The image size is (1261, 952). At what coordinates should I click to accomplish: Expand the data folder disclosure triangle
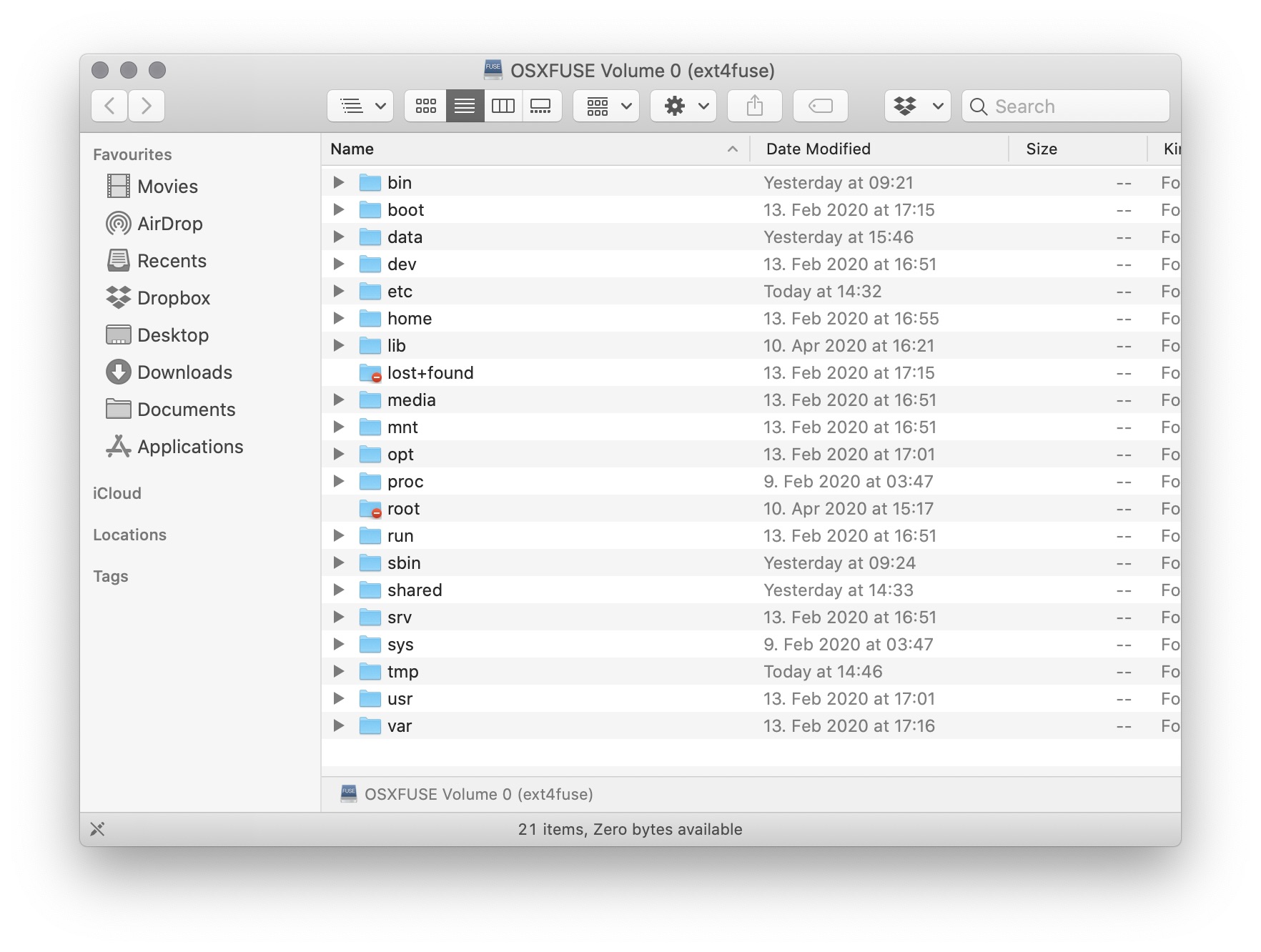click(339, 237)
